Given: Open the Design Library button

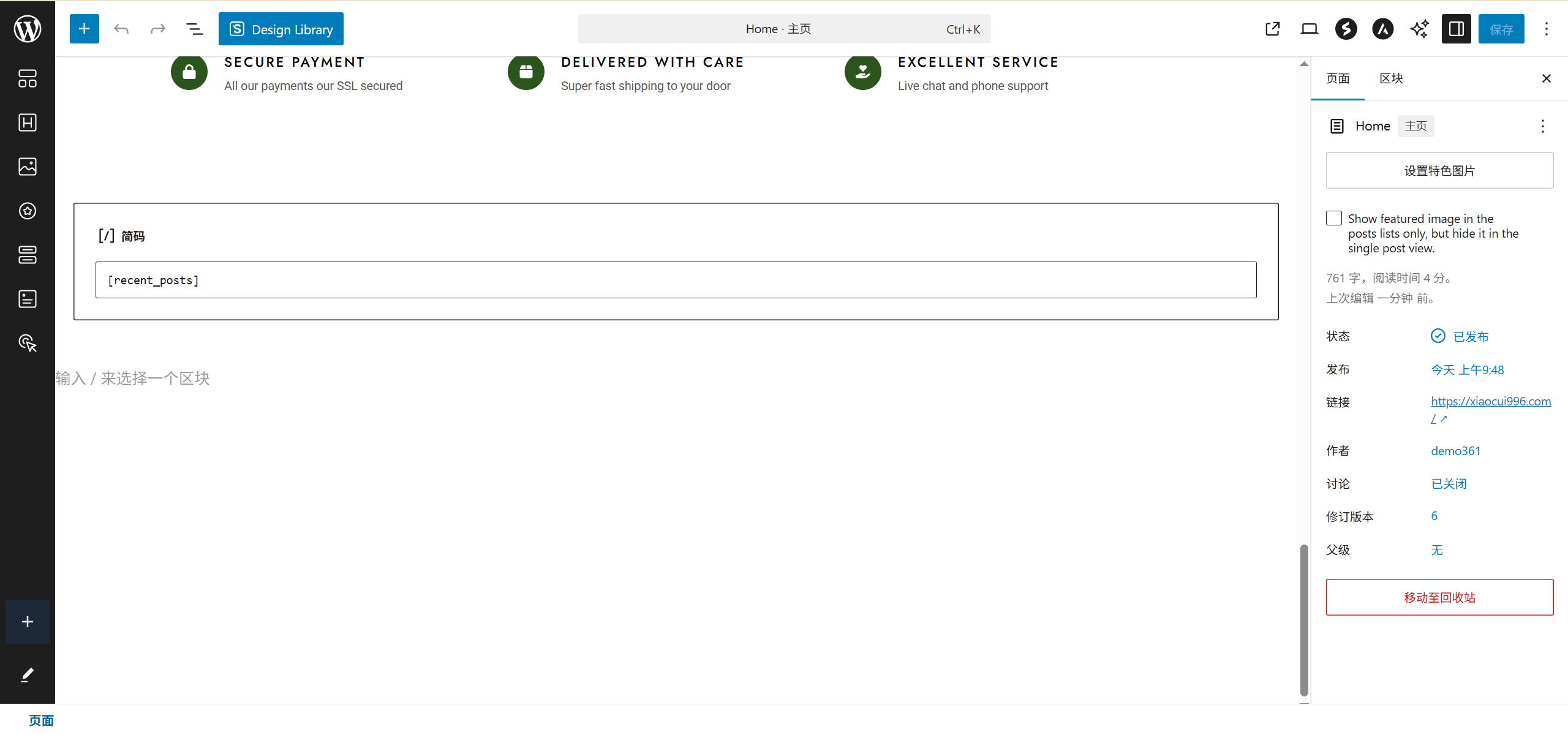Looking at the screenshot, I should [281, 29].
